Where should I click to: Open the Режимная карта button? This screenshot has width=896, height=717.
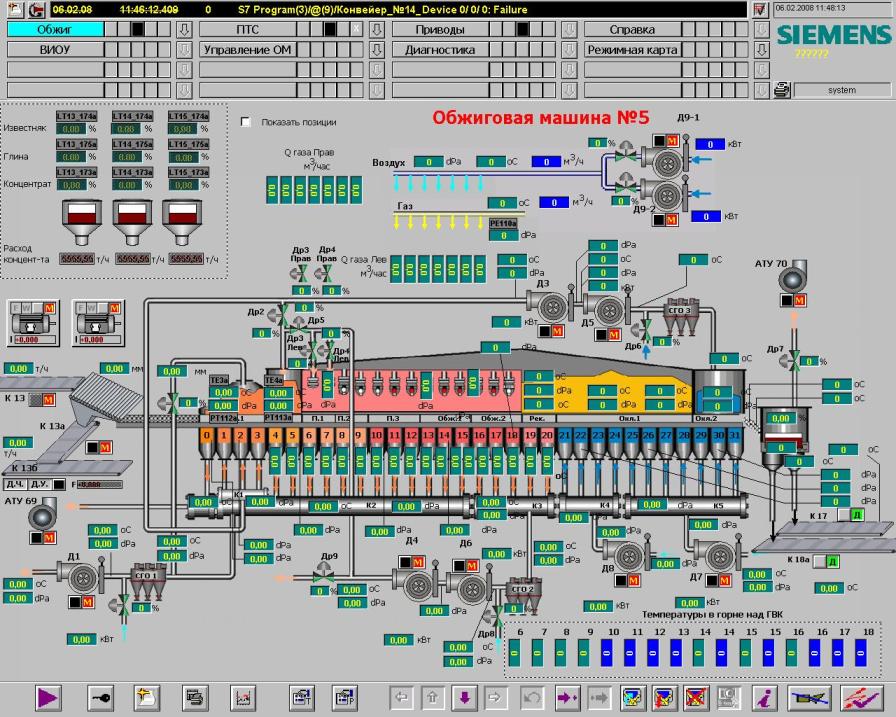[x=632, y=50]
